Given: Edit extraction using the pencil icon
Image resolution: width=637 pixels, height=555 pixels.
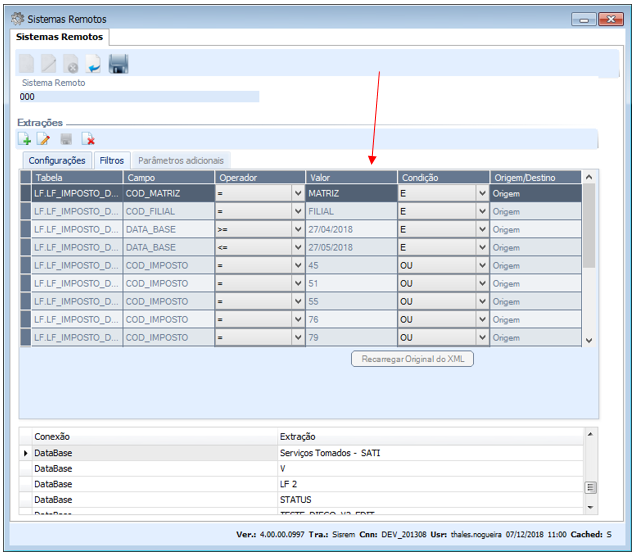Looking at the screenshot, I should pyautogui.click(x=44, y=139).
